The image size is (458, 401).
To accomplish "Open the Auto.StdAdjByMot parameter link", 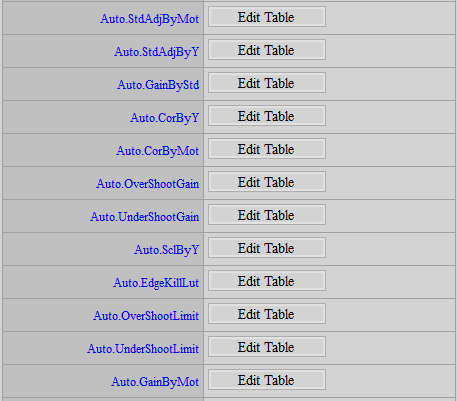I will (149, 19).
